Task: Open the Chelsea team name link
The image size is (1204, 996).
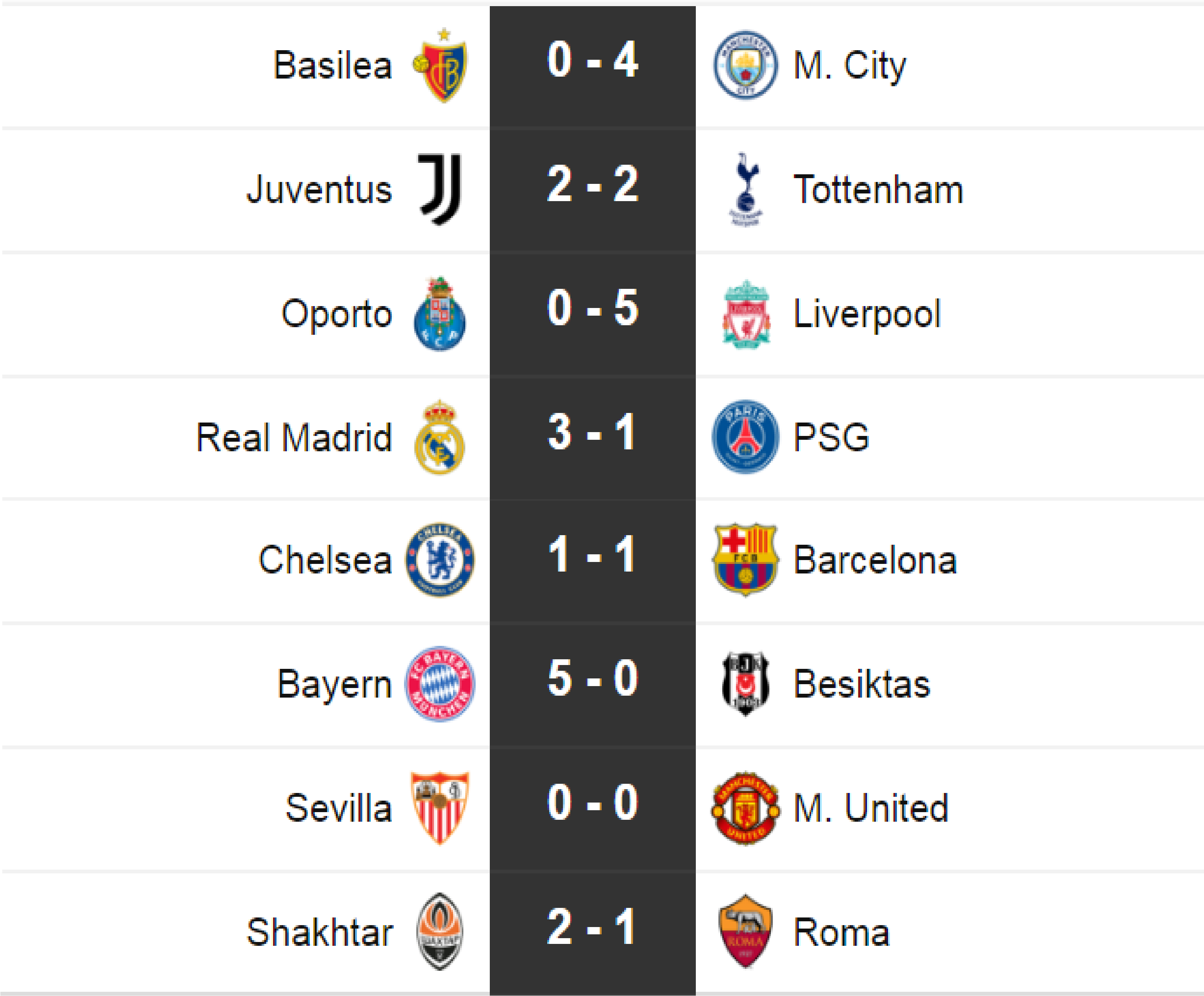Action: (325, 560)
